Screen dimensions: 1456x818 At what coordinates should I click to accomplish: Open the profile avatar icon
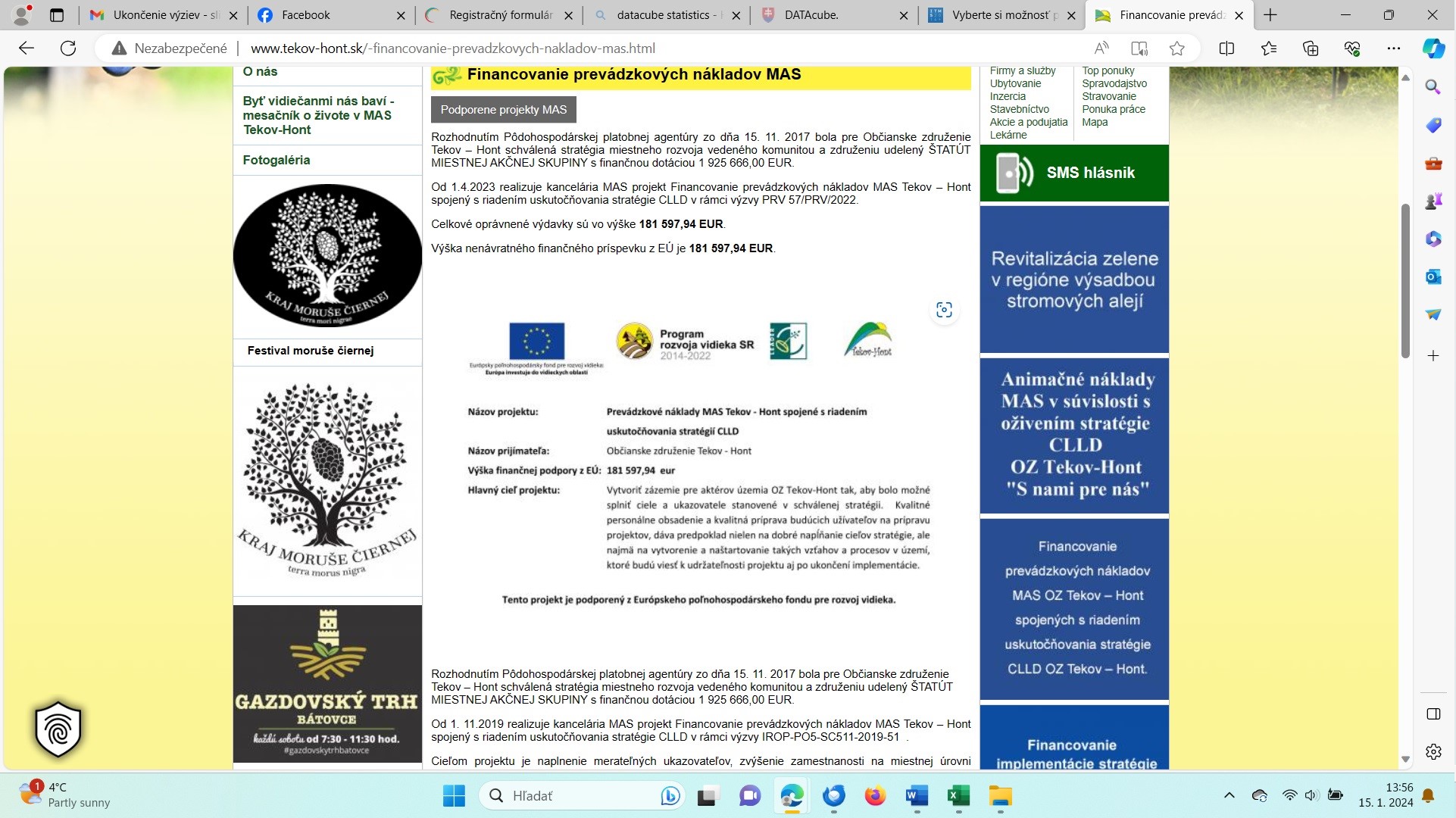coord(23,14)
